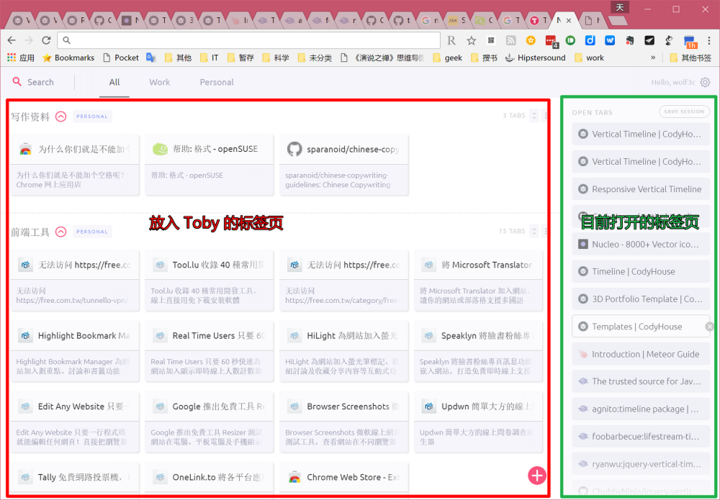Close the Templates | CodyHouse open tab entry
Viewport: 720px width, 500px height.
point(709,326)
